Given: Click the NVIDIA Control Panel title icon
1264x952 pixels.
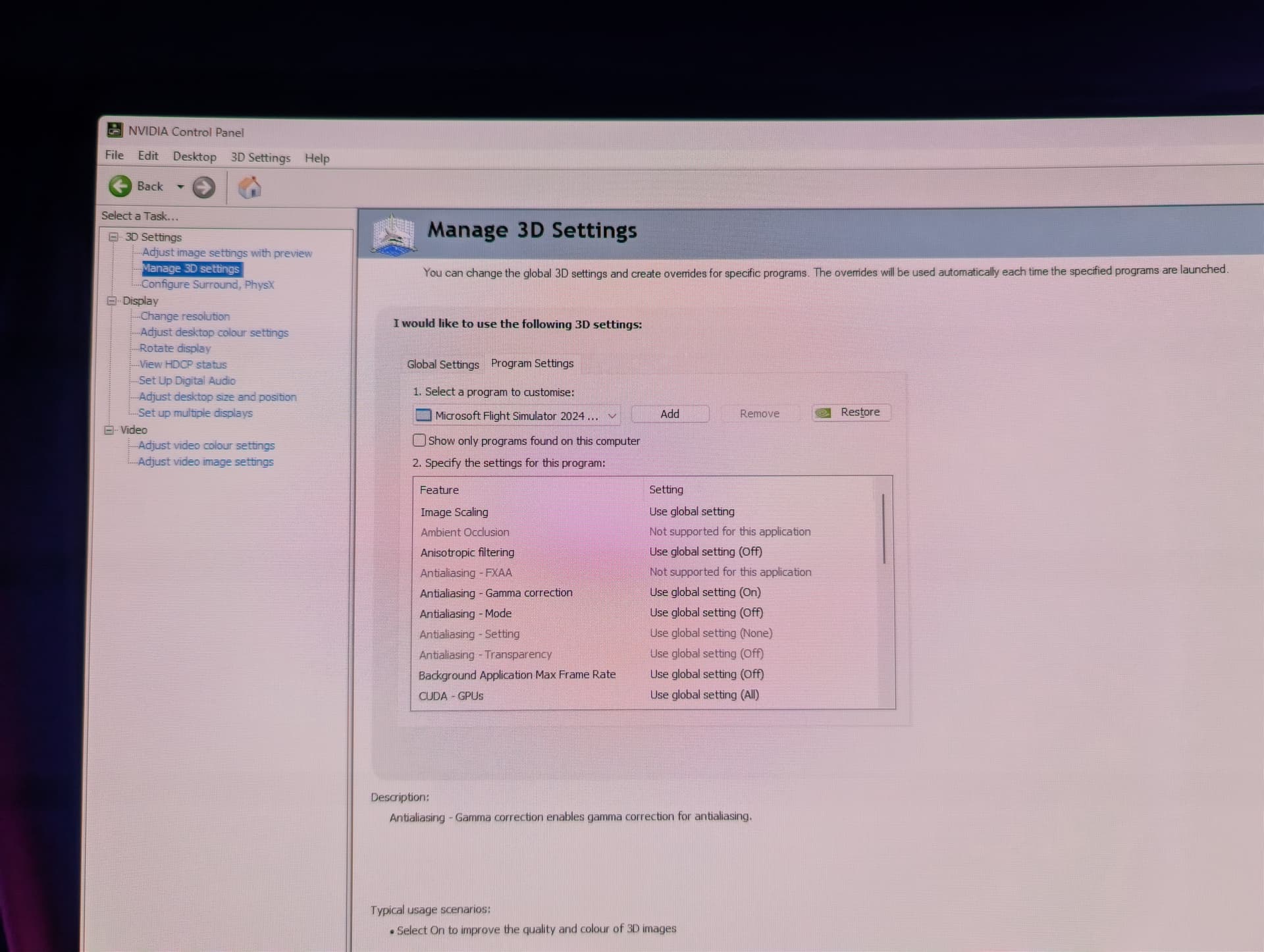Looking at the screenshot, I should pyautogui.click(x=115, y=130).
